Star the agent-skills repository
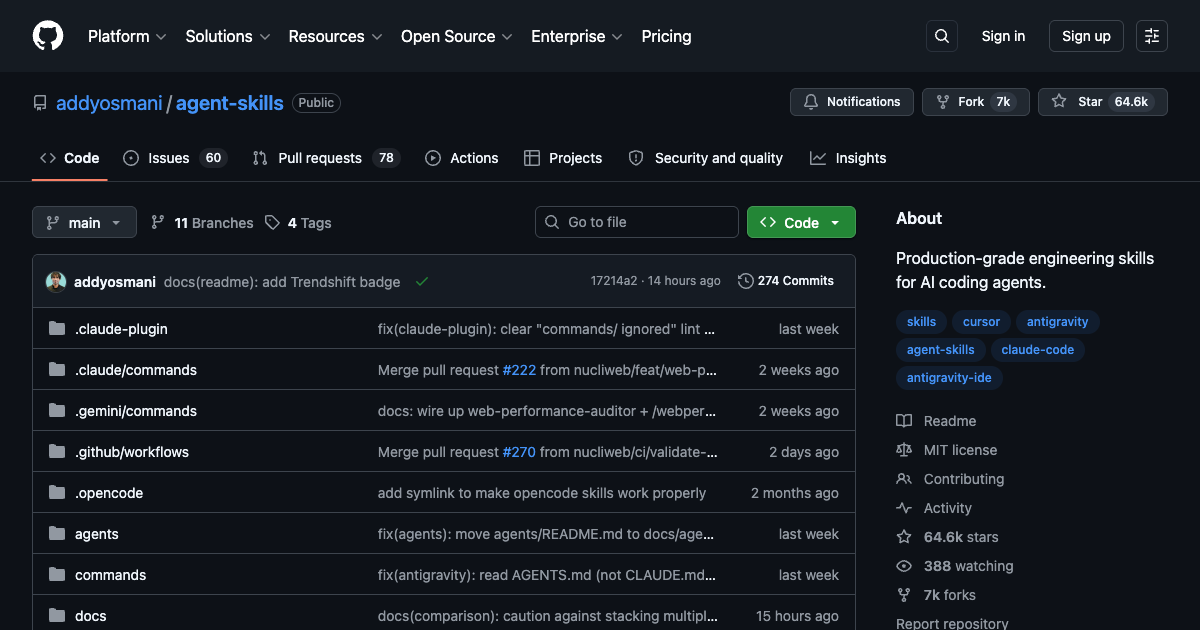 [1102, 102]
